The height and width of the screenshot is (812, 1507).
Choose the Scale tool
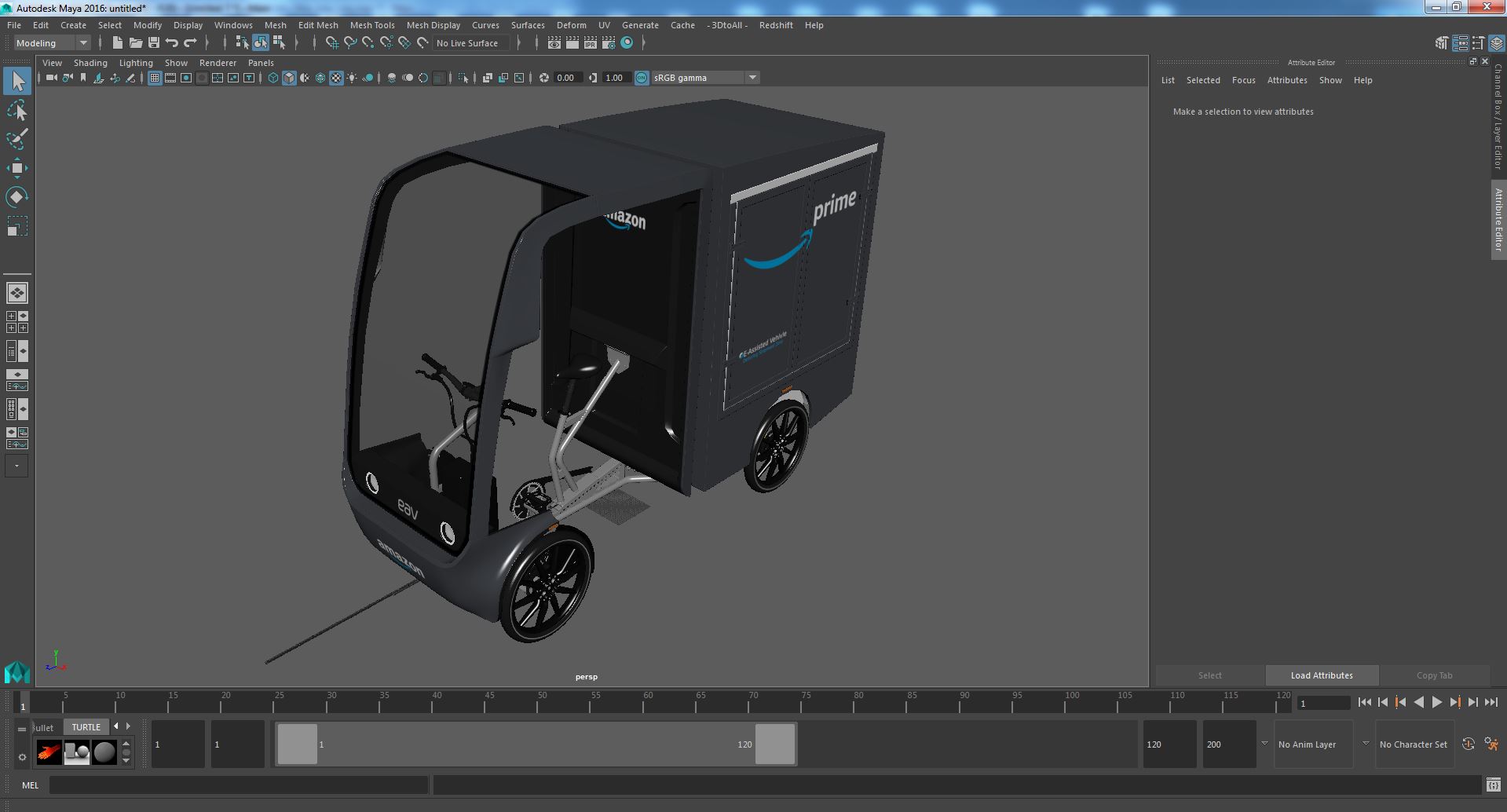pos(17,226)
